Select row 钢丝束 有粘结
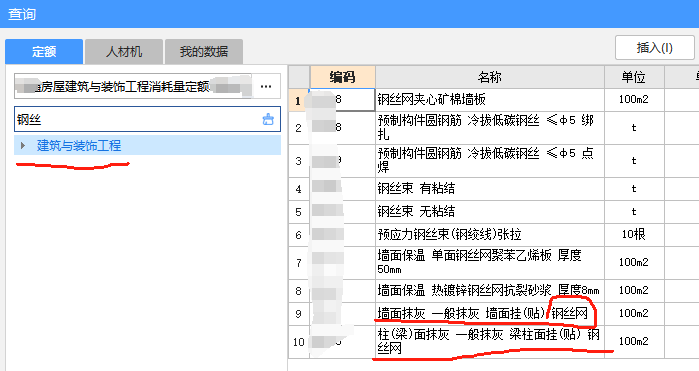The image size is (699, 371). 490,189
